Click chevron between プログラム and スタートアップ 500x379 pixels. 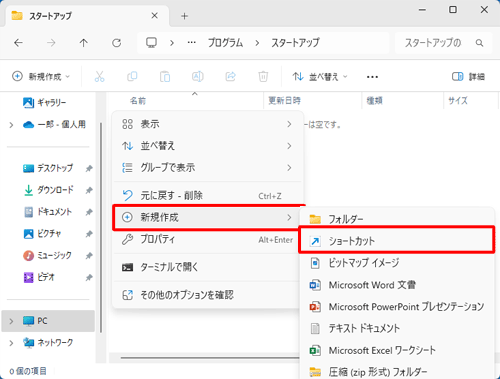coord(257,43)
